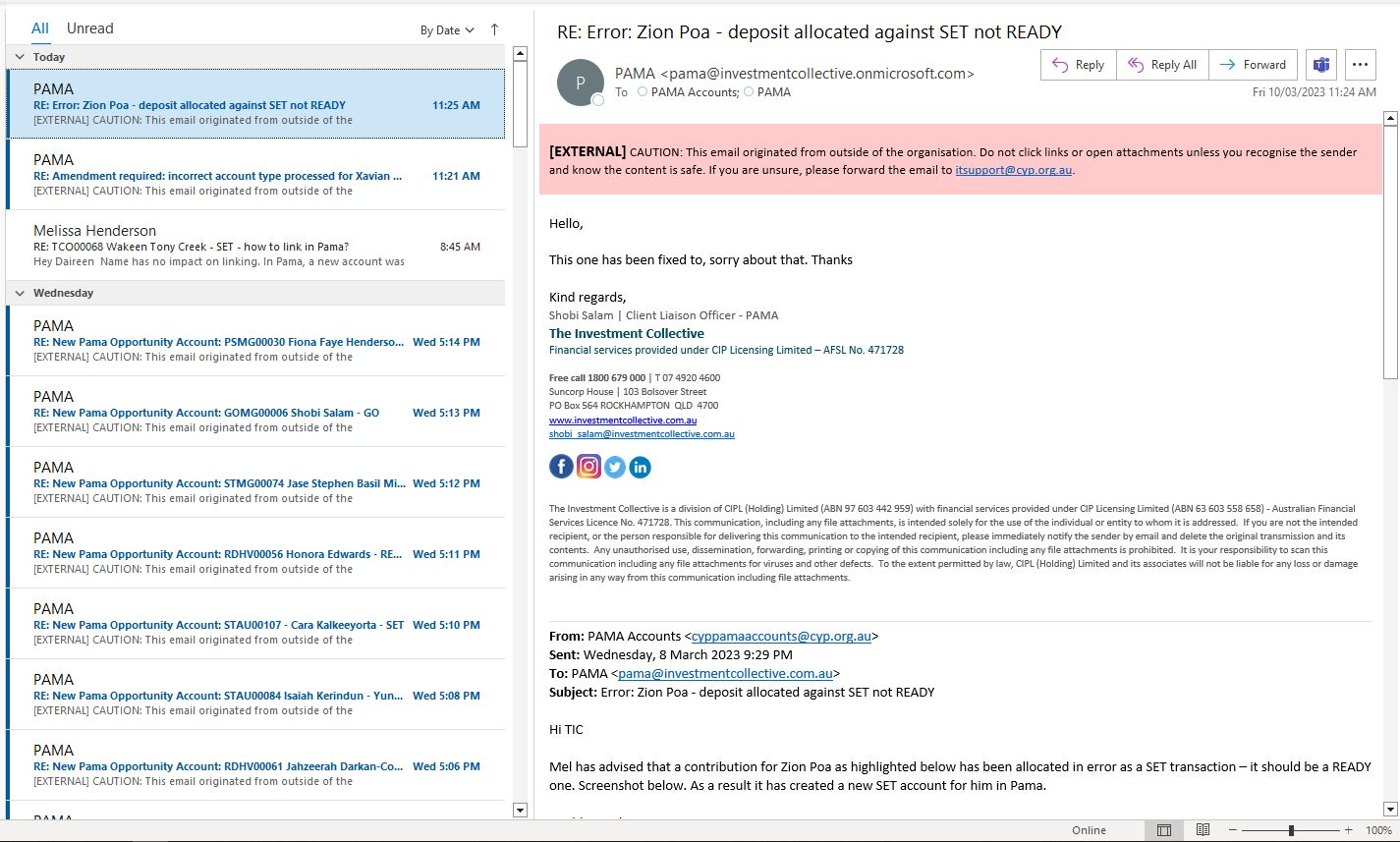Select the All messages tab
This screenshot has width=1400, height=842.
pos(39,28)
